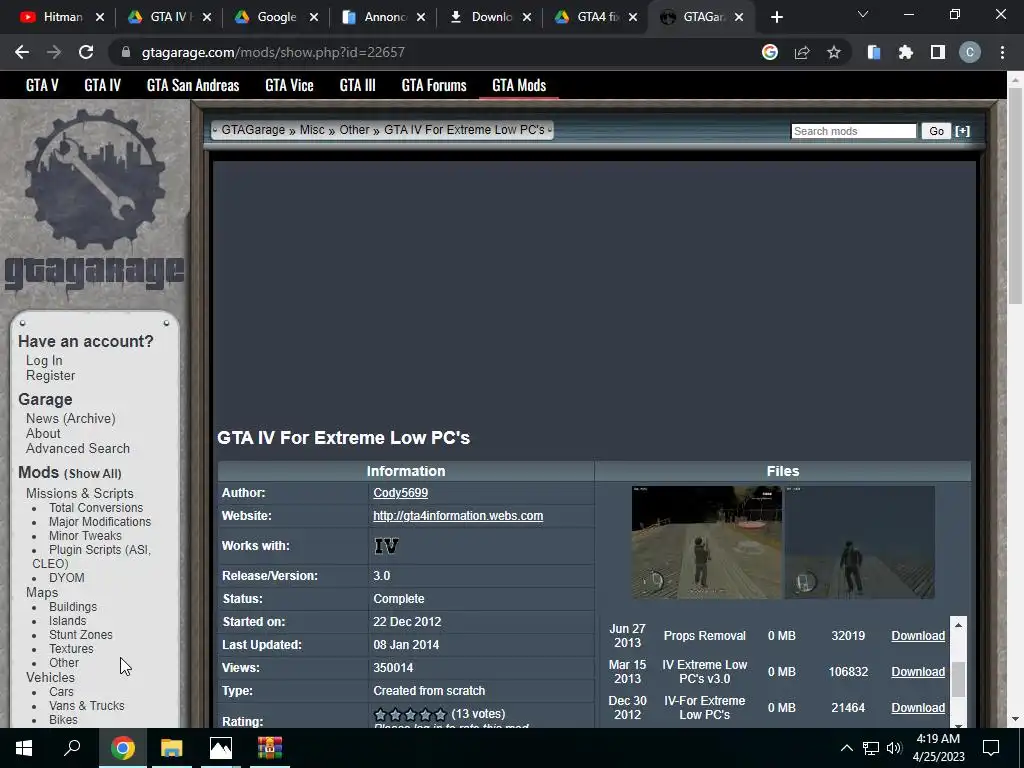1024x768 pixels.
Task: Open the GTA V site menu
Action: coord(42,85)
